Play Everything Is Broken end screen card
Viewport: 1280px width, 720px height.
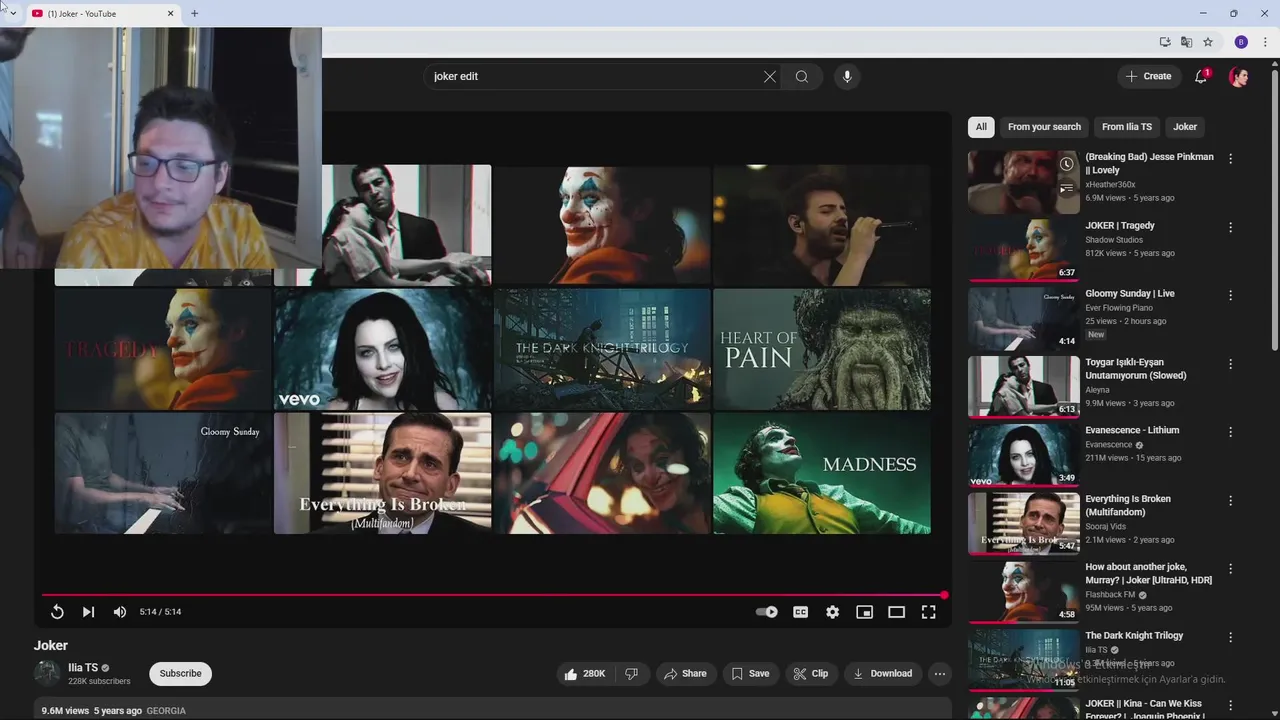383,473
